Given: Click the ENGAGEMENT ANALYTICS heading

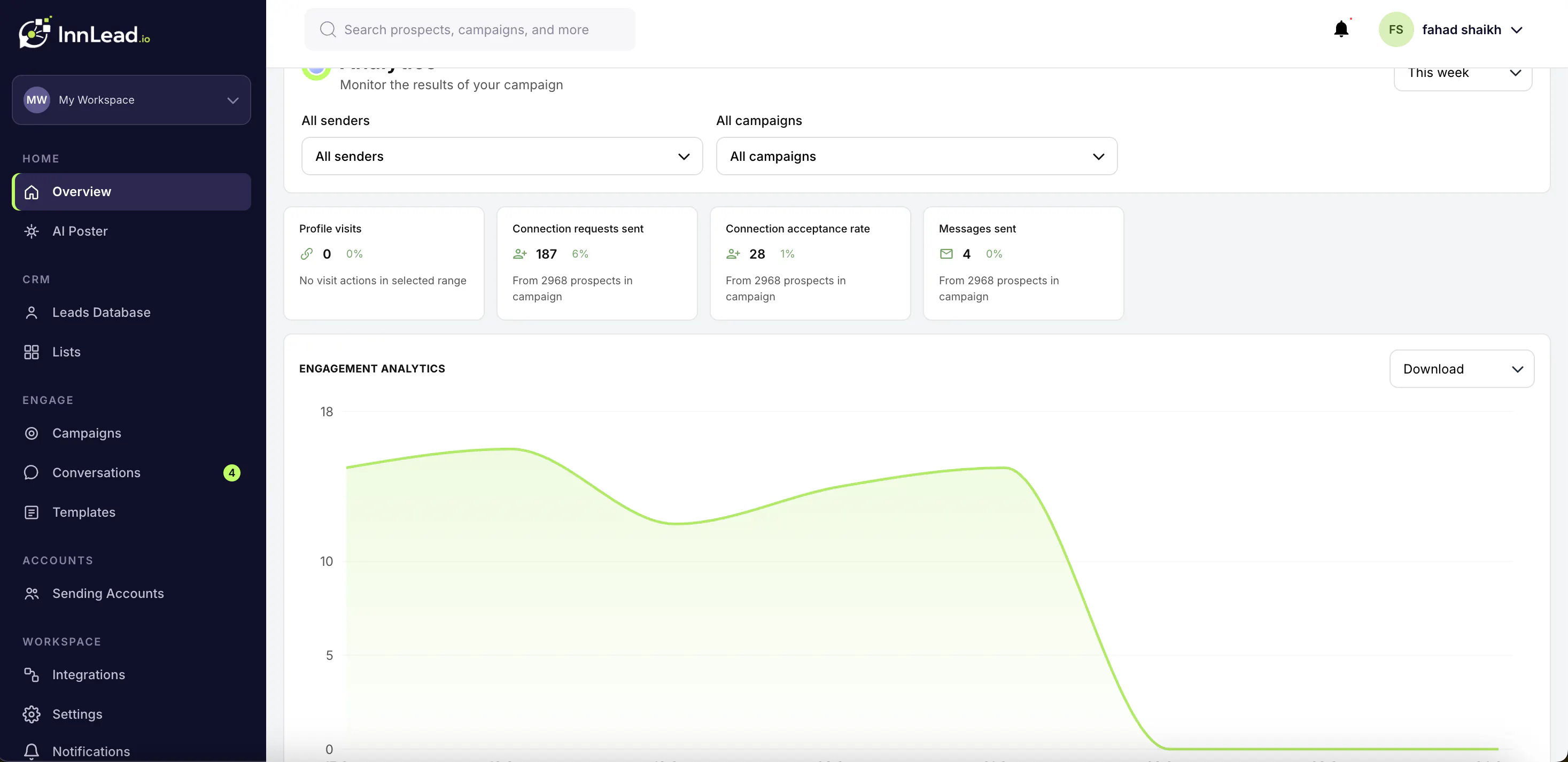Looking at the screenshot, I should coord(372,369).
